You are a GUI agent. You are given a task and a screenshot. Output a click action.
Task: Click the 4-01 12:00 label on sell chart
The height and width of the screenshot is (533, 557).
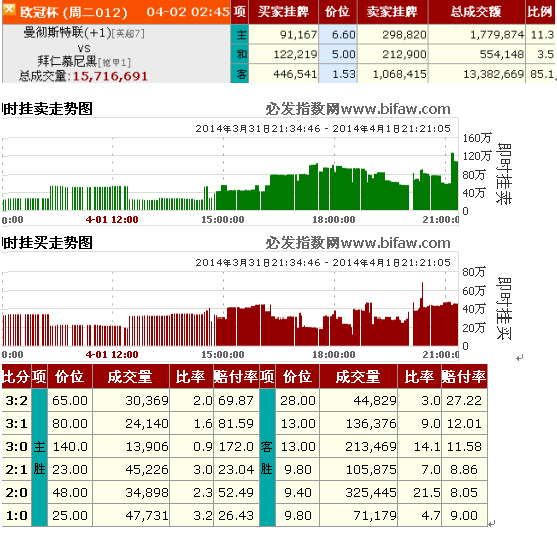pos(112,220)
